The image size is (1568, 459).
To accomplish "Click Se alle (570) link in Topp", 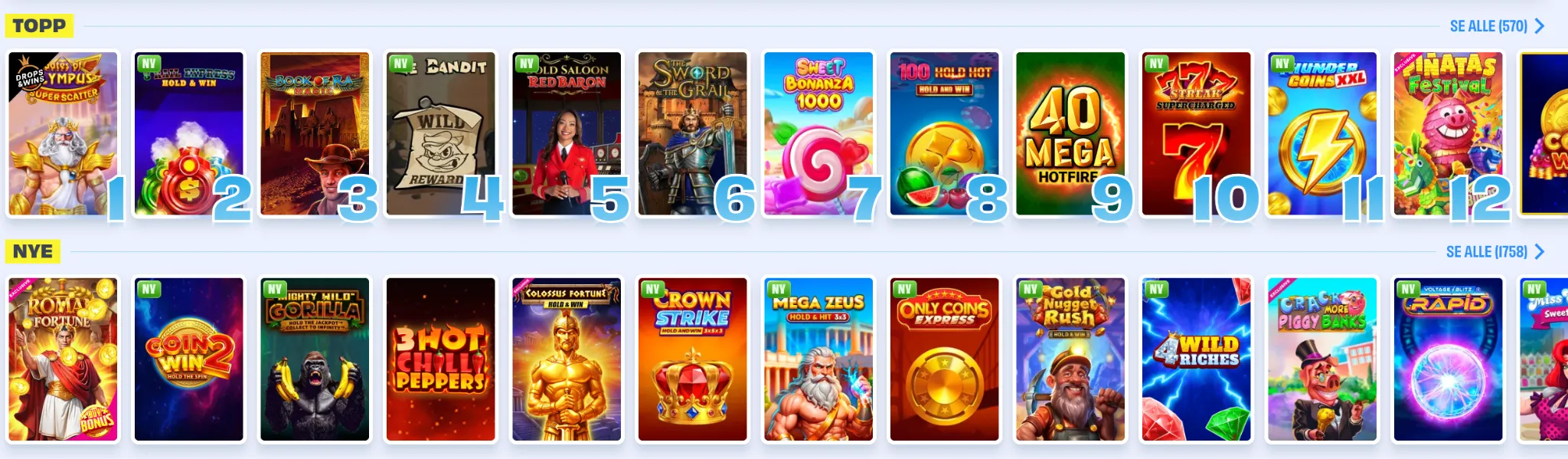I will click(x=1488, y=26).
